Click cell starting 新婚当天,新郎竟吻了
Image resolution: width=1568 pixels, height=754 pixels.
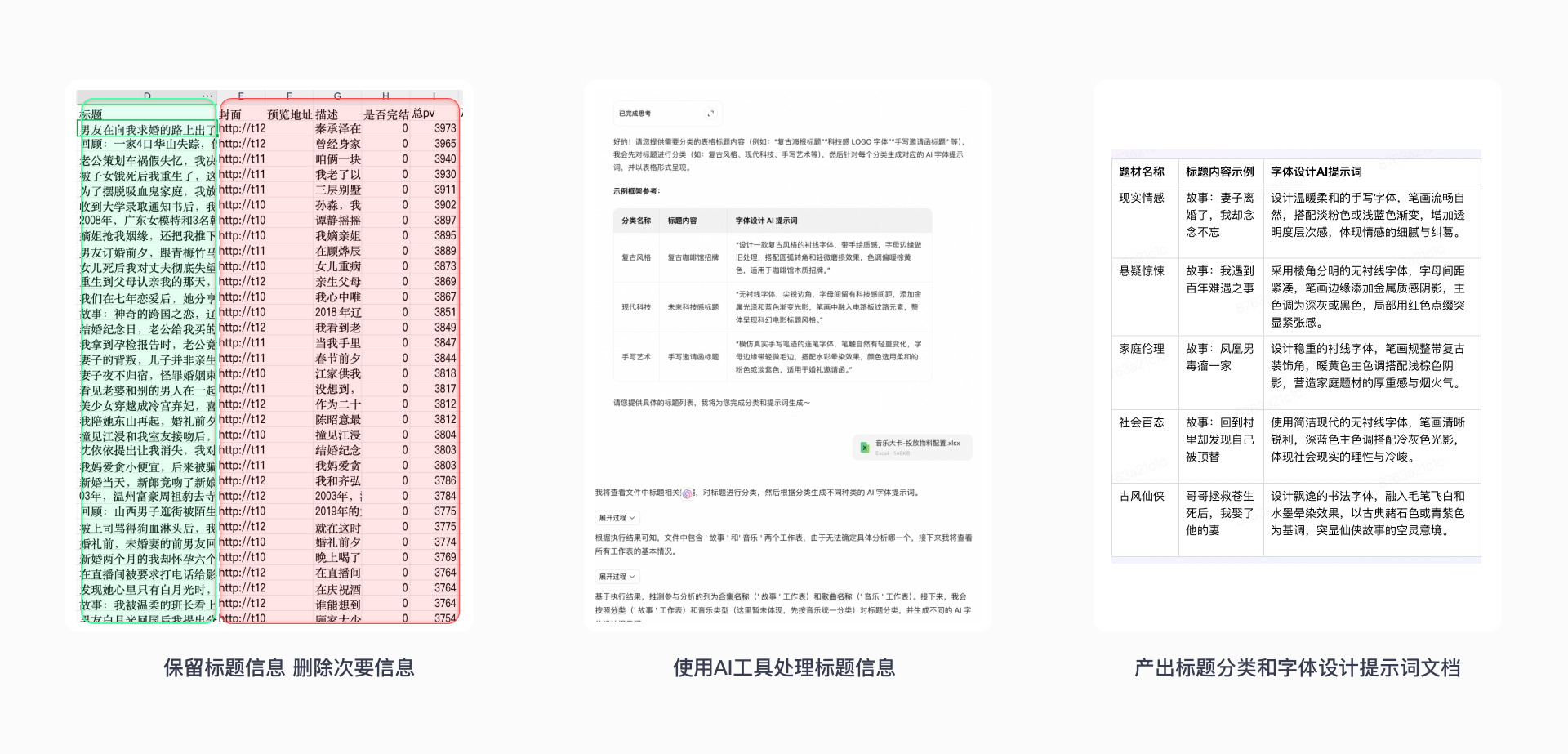click(147, 481)
